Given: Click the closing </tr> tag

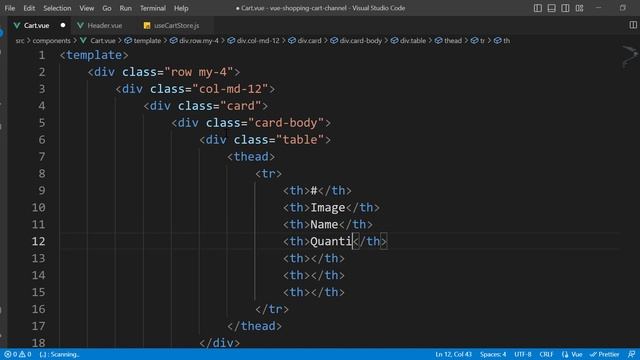Looking at the screenshot, I should 272,309.
